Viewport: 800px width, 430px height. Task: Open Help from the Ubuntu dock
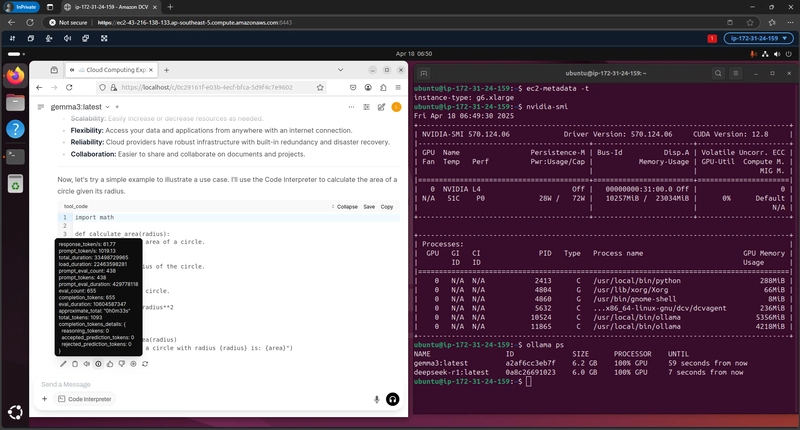[15, 129]
